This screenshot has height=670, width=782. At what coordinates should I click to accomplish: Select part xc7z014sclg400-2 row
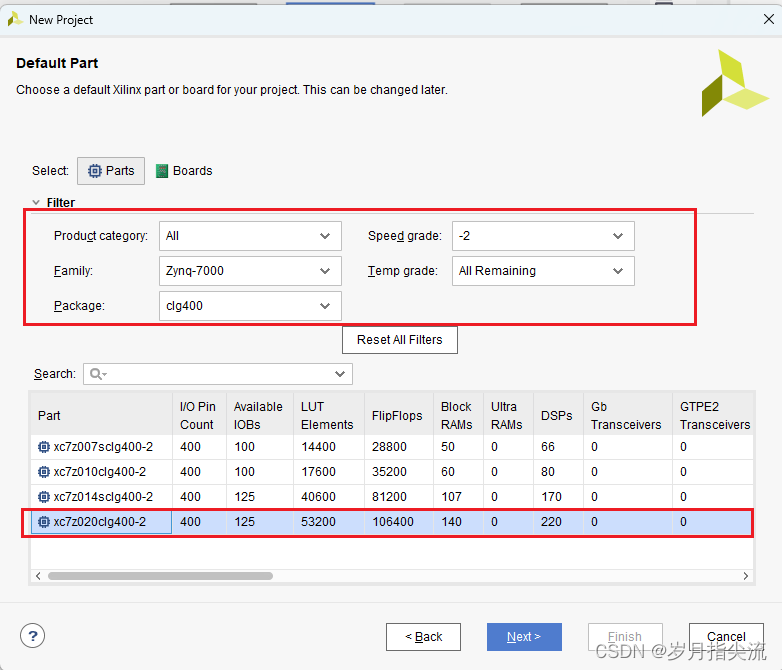click(391, 497)
